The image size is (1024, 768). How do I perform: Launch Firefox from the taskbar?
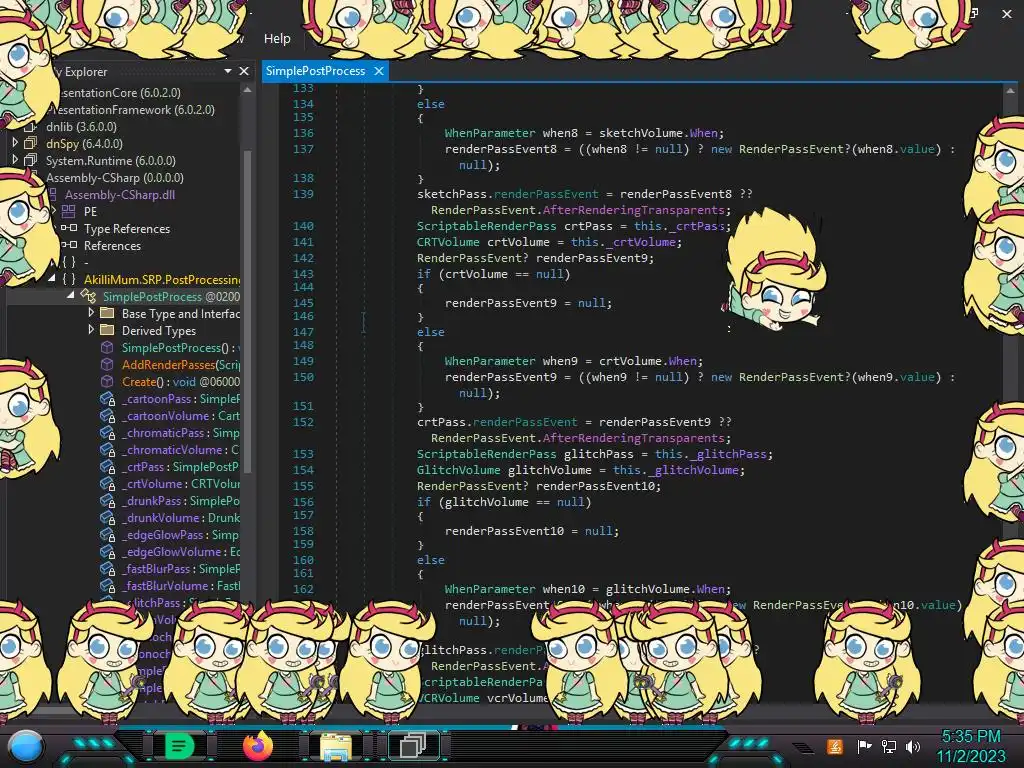point(257,746)
